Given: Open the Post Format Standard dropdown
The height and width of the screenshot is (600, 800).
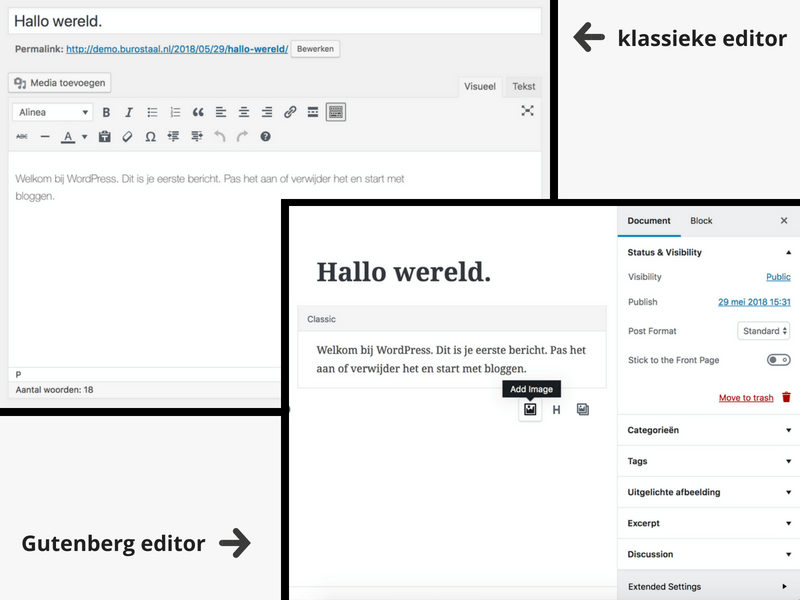Looking at the screenshot, I should [x=764, y=331].
